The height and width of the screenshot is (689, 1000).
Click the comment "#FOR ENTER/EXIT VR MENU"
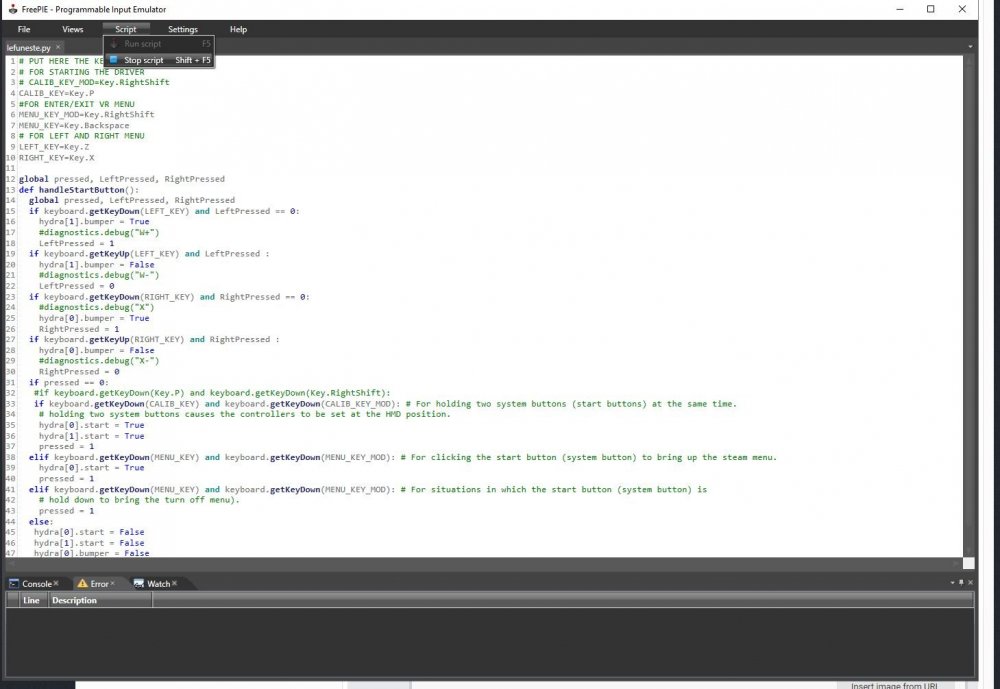click(77, 104)
